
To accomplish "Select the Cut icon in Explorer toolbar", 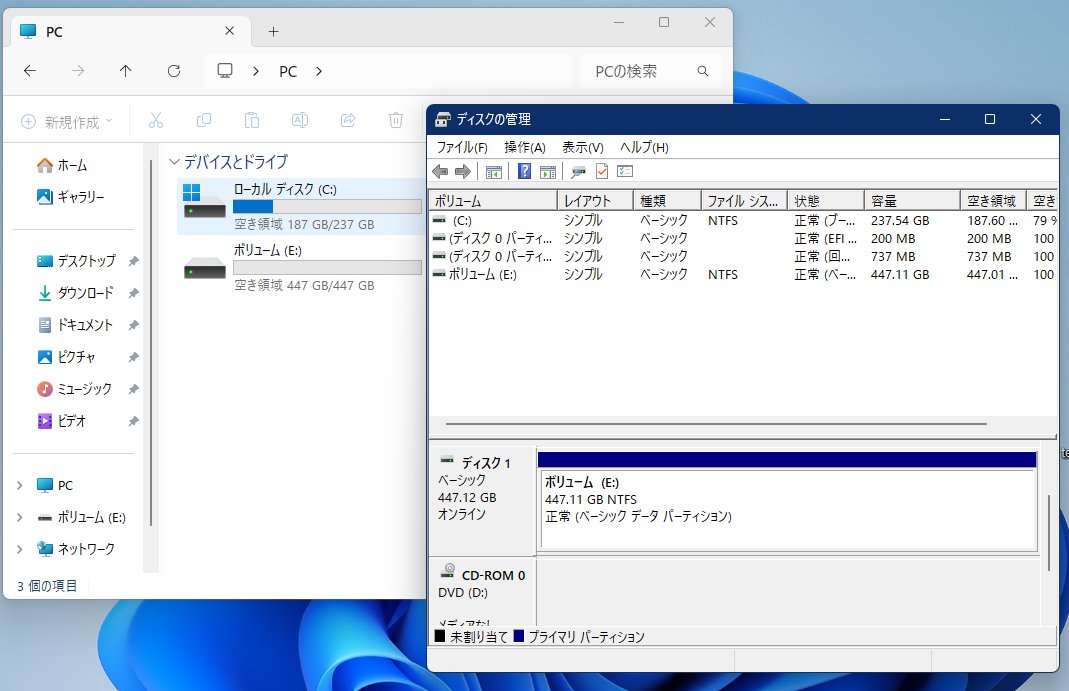I will coord(155,120).
